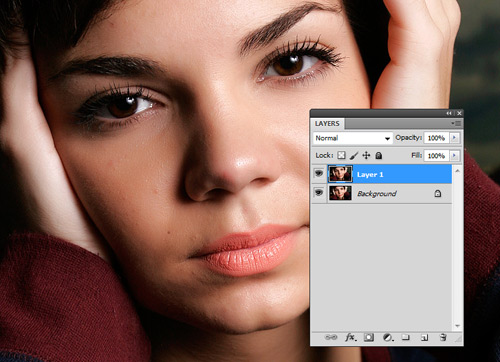Select Layer 1 in the list
This screenshot has height=362, width=500.
pos(389,174)
